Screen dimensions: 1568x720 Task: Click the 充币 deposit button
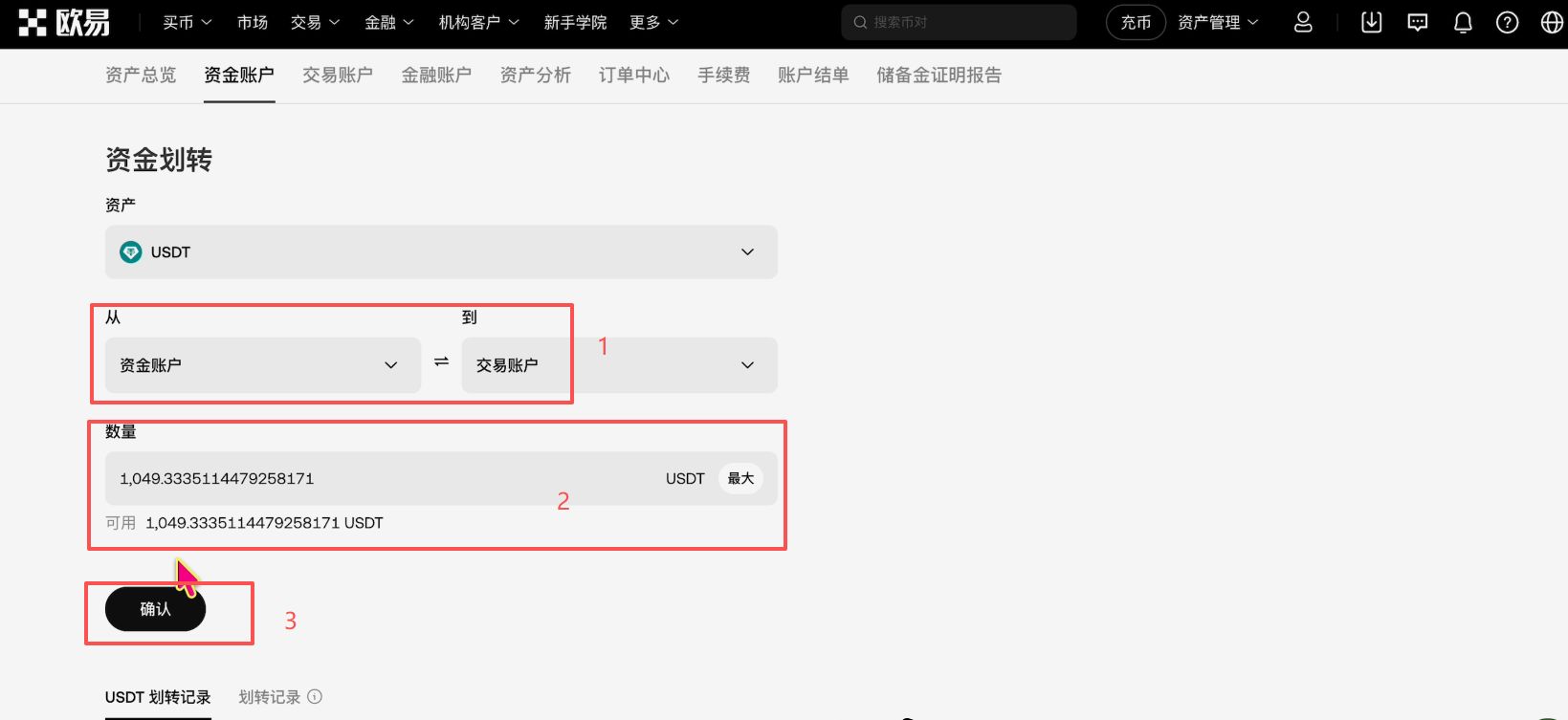[x=1136, y=22]
